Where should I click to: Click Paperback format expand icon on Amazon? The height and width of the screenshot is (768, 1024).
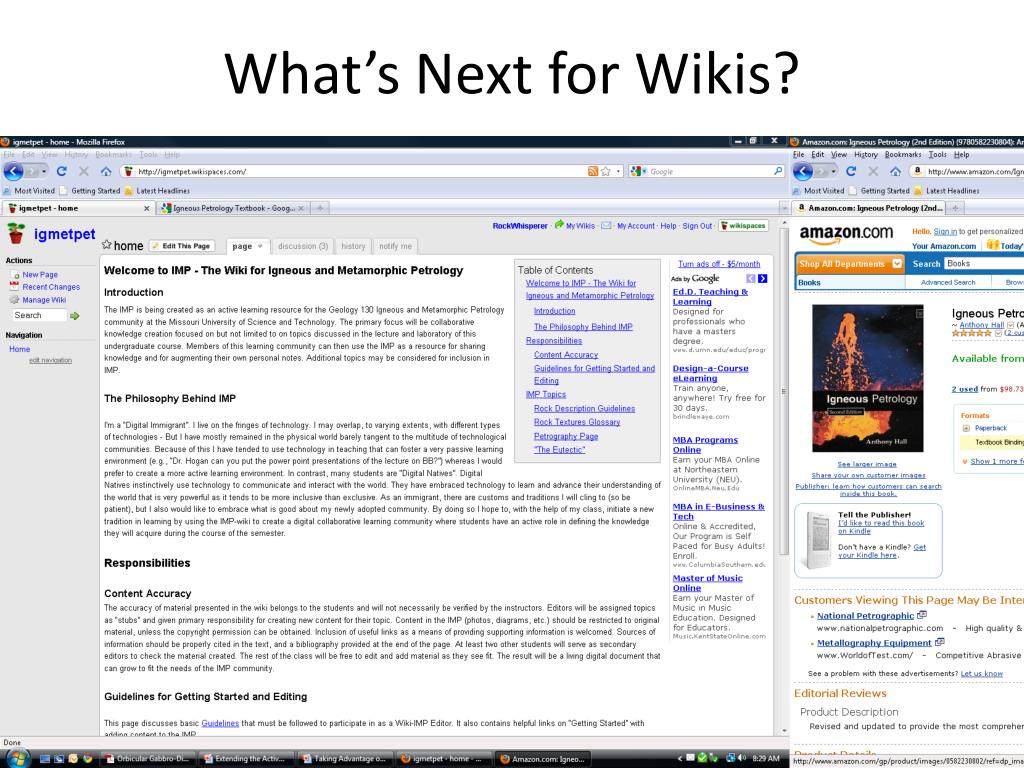click(966, 428)
